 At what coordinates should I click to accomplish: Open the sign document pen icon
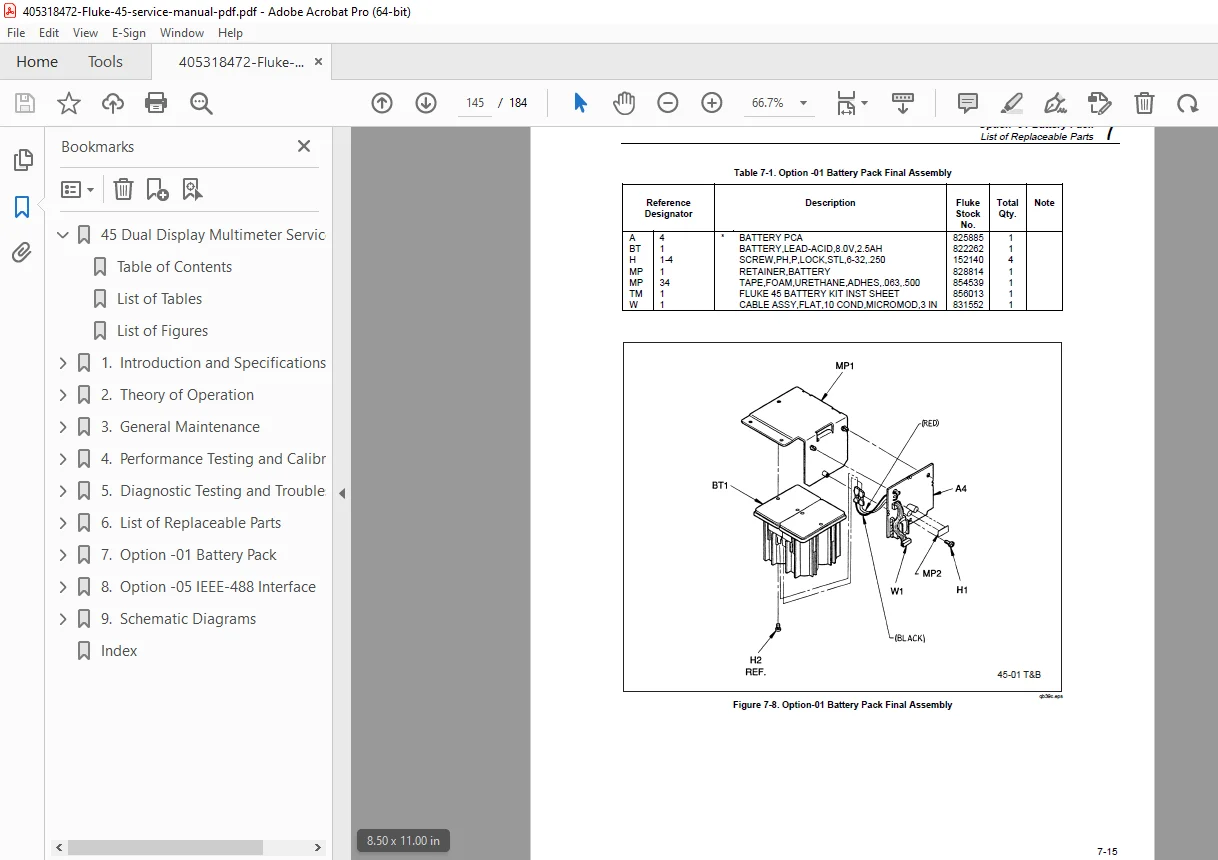click(x=1055, y=103)
